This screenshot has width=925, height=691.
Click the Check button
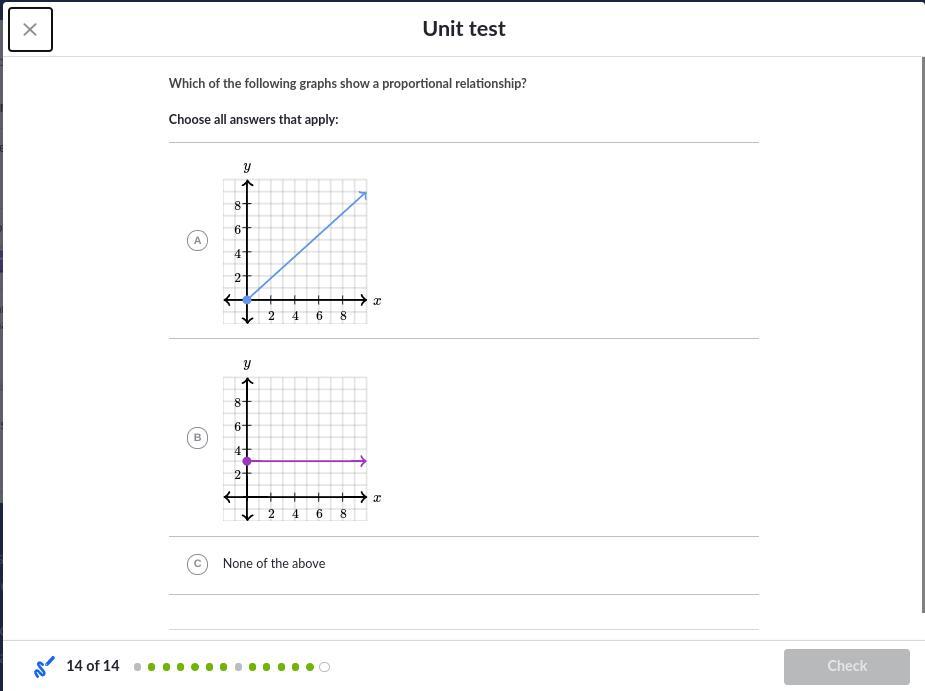(x=847, y=666)
